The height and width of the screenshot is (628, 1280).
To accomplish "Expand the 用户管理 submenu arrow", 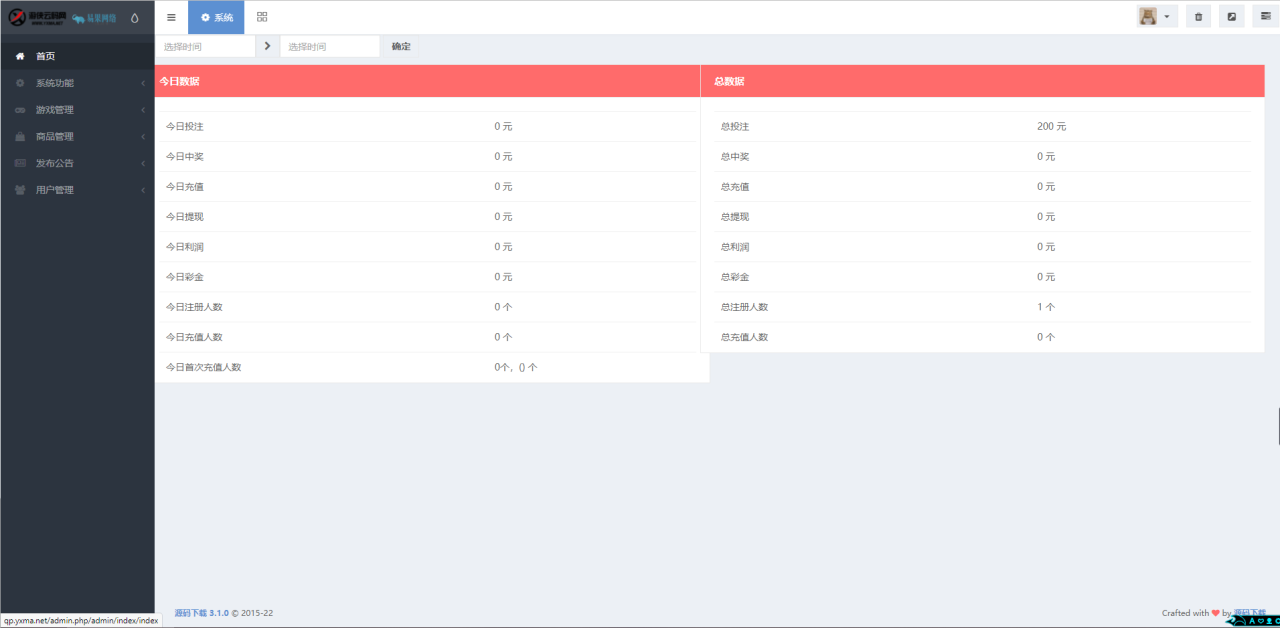I will point(143,190).
